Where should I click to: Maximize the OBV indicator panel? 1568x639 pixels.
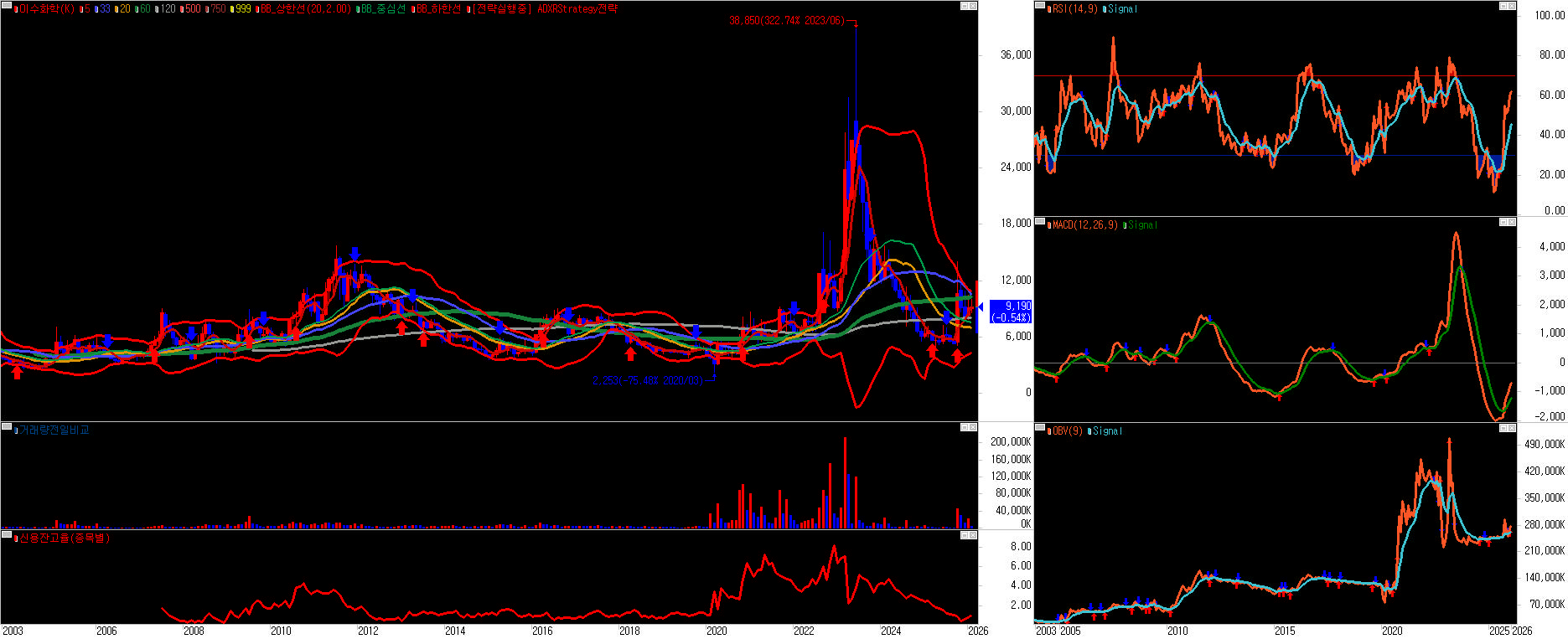[1503, 428]
